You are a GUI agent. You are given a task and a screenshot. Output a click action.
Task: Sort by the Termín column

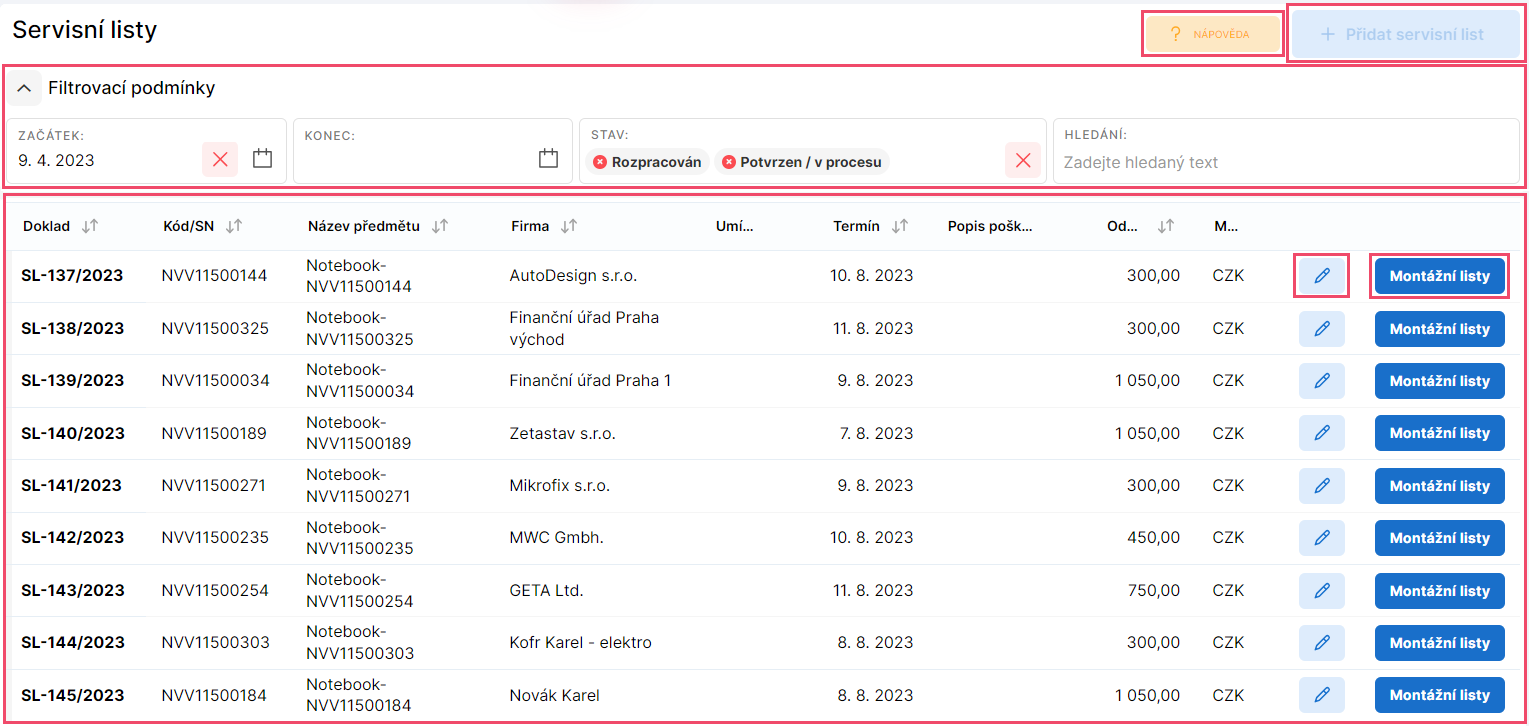[x=900, y=226]
